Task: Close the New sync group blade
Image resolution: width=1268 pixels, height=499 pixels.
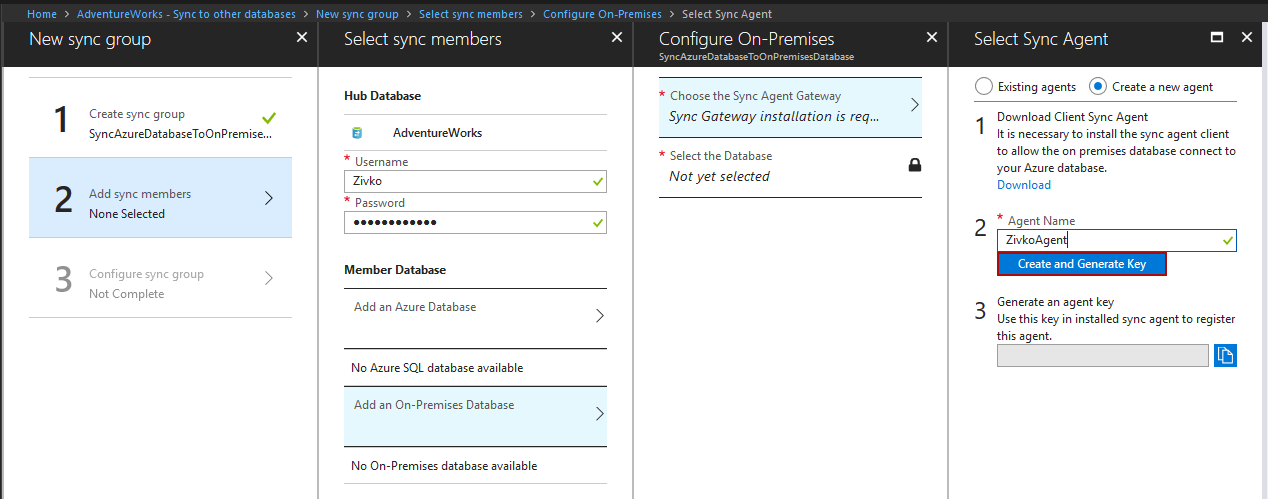Action: (x=302, y=37)
